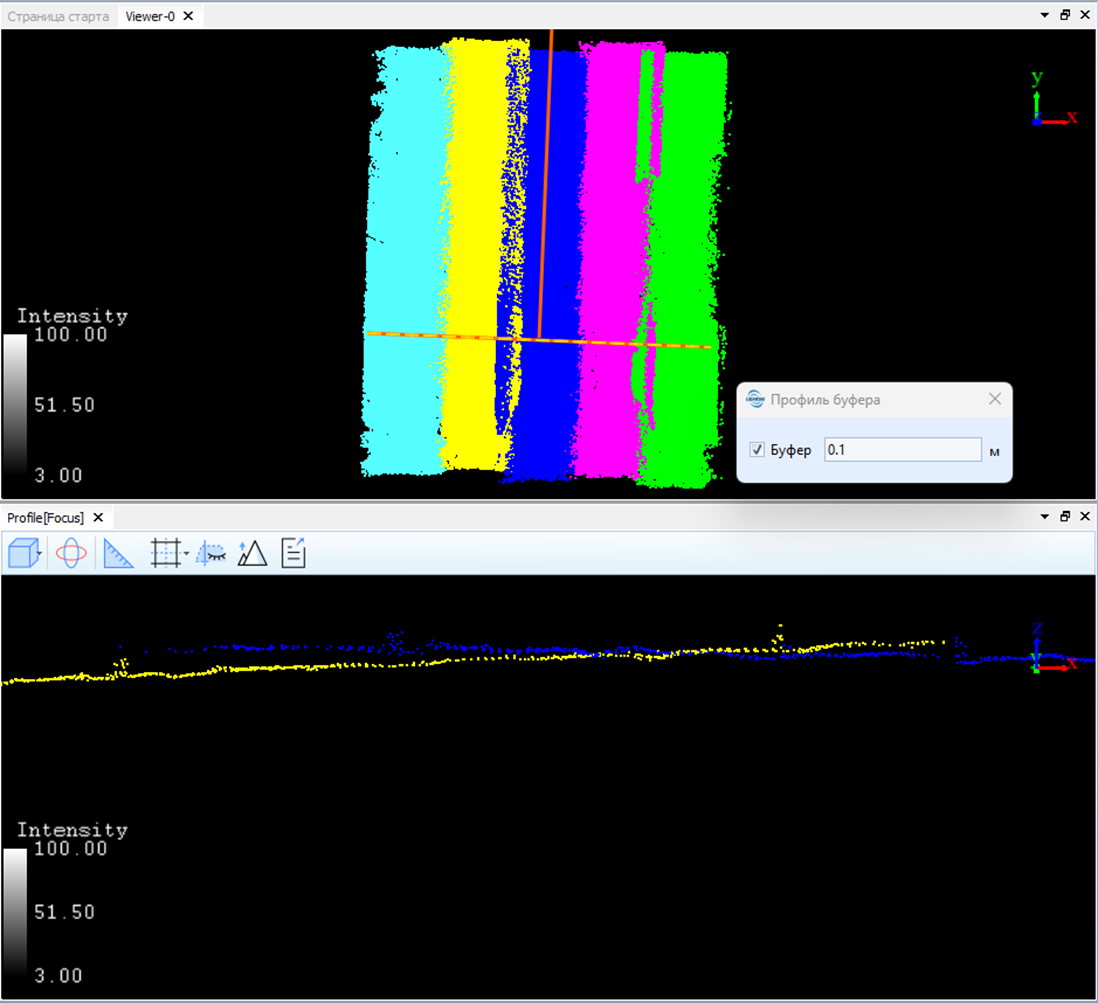The image size is (1098, 1003).
Task: Close the Viewer-0 tab
Action: coord(188,16)
